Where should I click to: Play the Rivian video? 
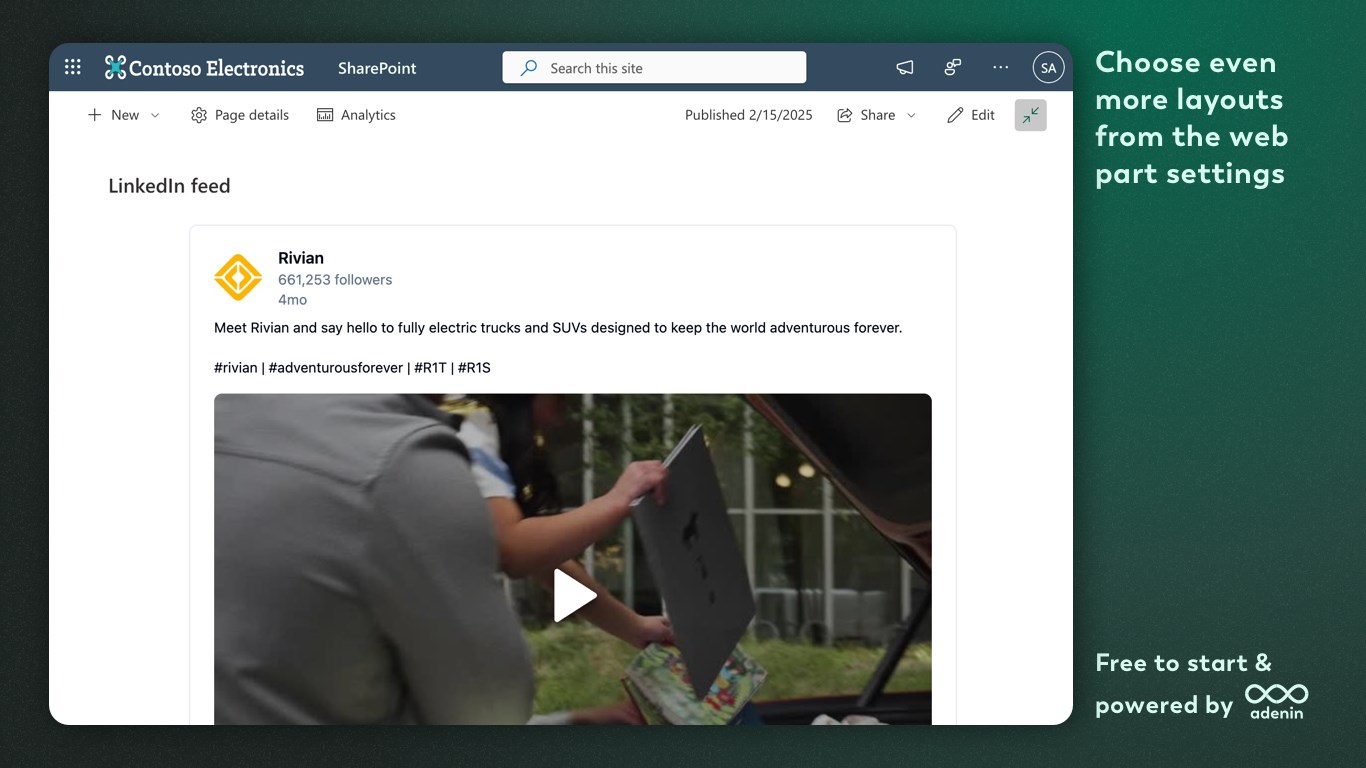574,596
